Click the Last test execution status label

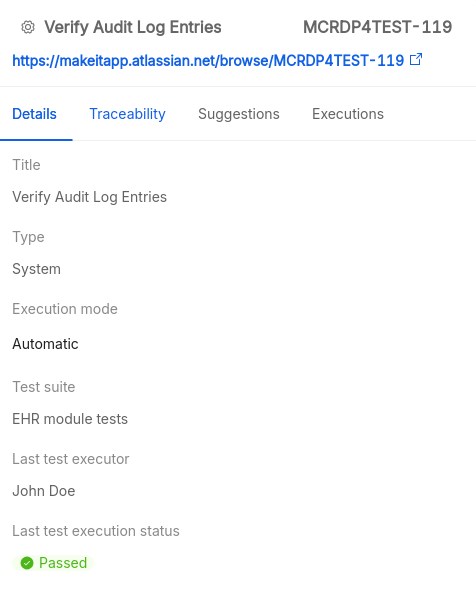pos(96,531)
